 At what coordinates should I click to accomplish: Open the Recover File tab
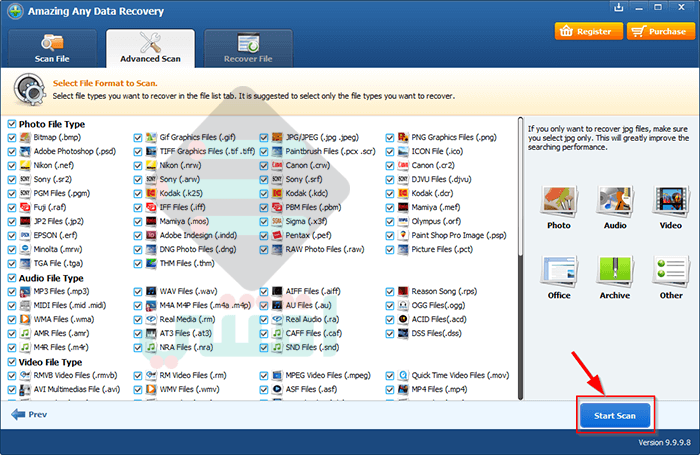click(248, 48)
